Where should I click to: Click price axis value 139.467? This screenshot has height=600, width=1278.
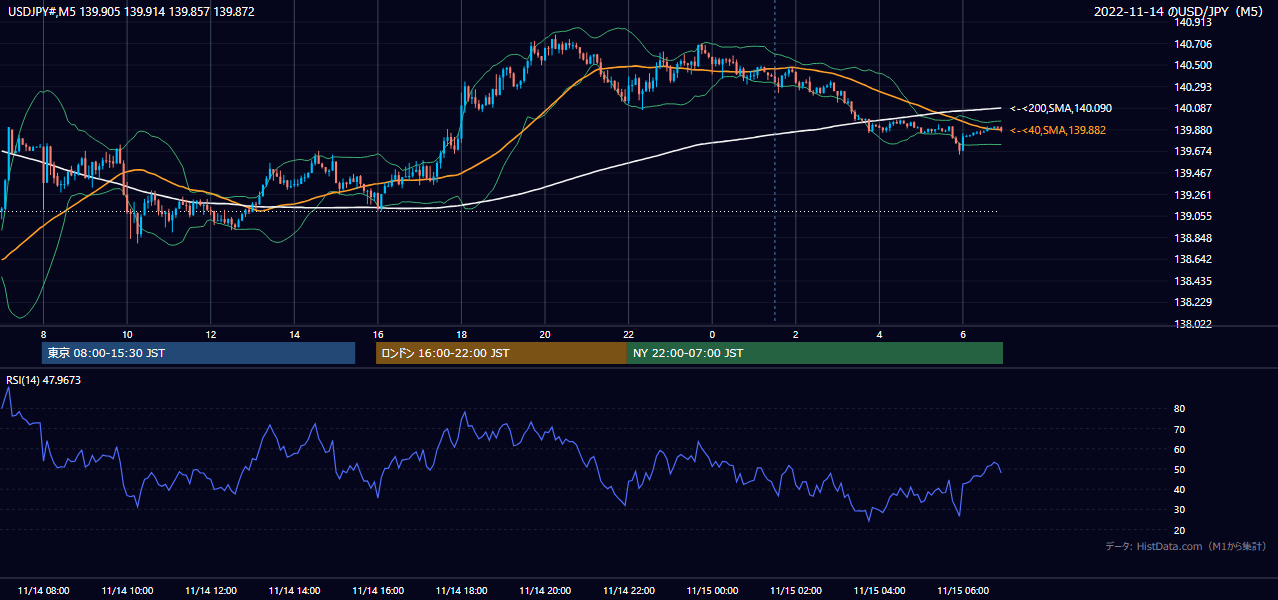coord(1194,173)
